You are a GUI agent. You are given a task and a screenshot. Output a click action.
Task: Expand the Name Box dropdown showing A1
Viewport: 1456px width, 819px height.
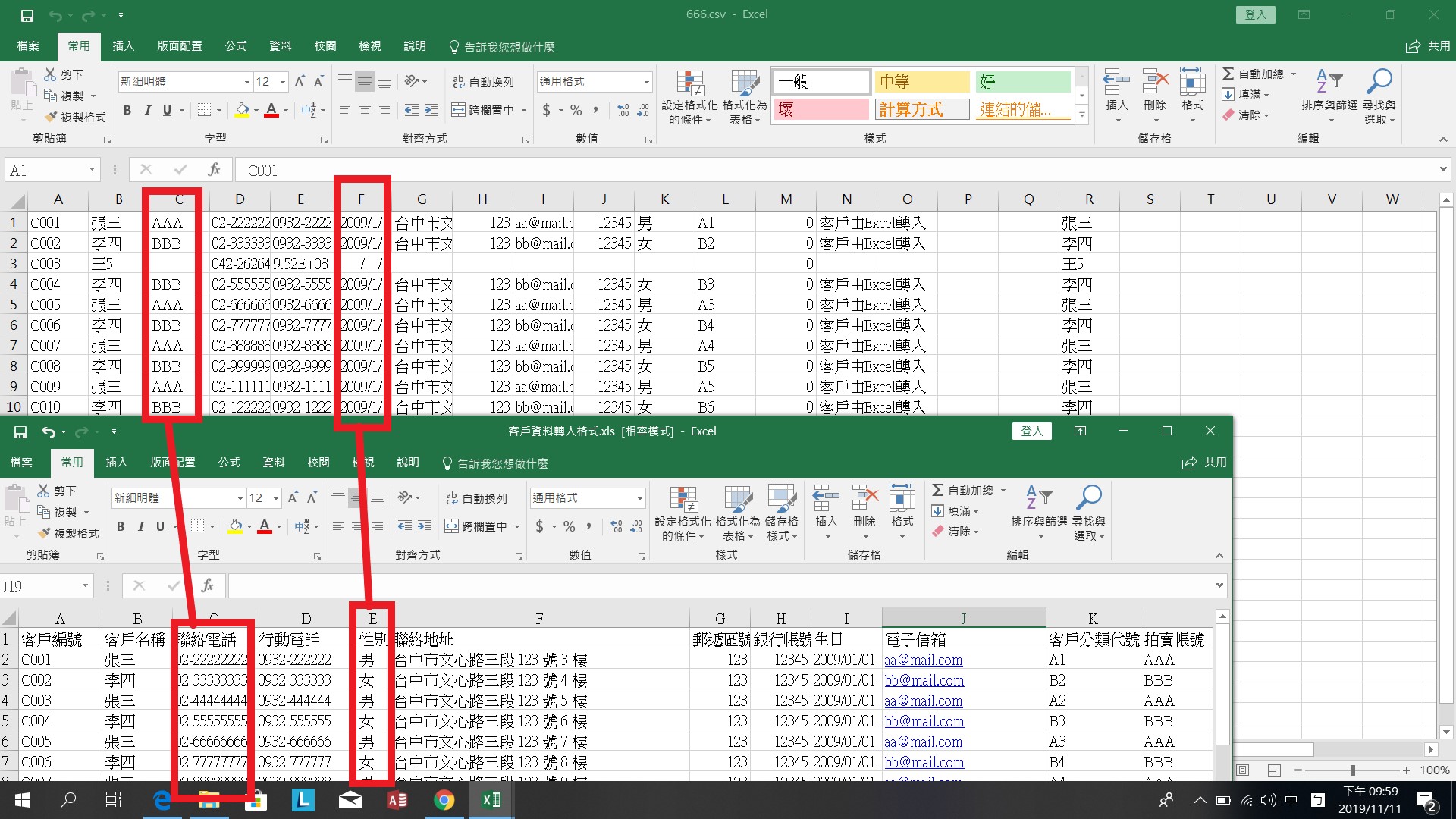(92, 170)
